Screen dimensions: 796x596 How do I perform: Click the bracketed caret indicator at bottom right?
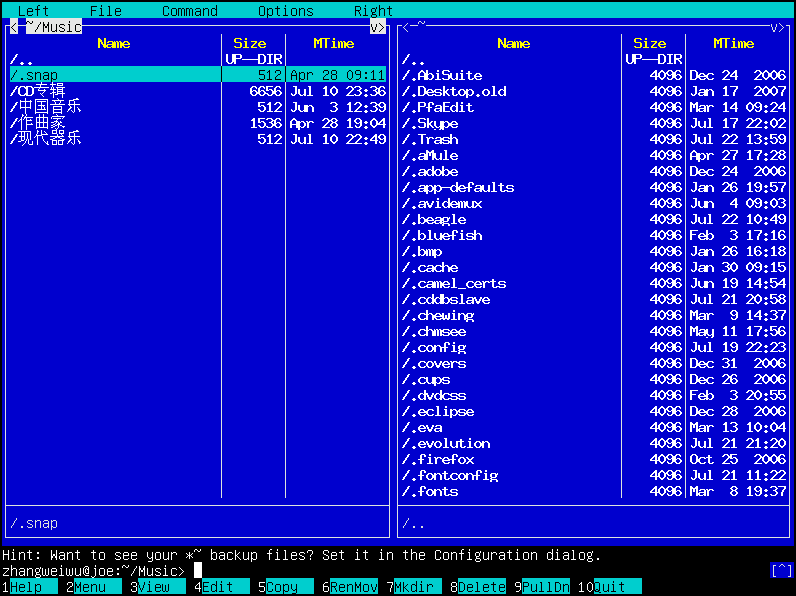tap(781, 570)
